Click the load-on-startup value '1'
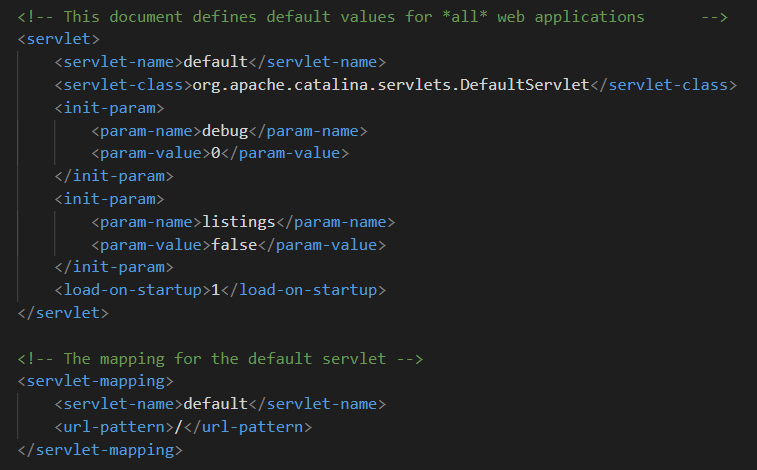Image resolution: width=757 pixels, height=470 pixels. 216,290
